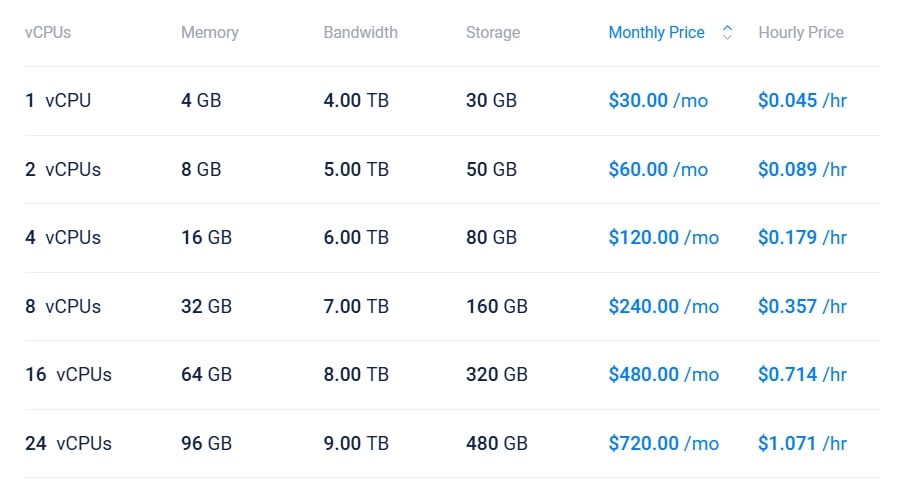
Task: Select the $30.00 /mo price link
Action: pos(657,101)
